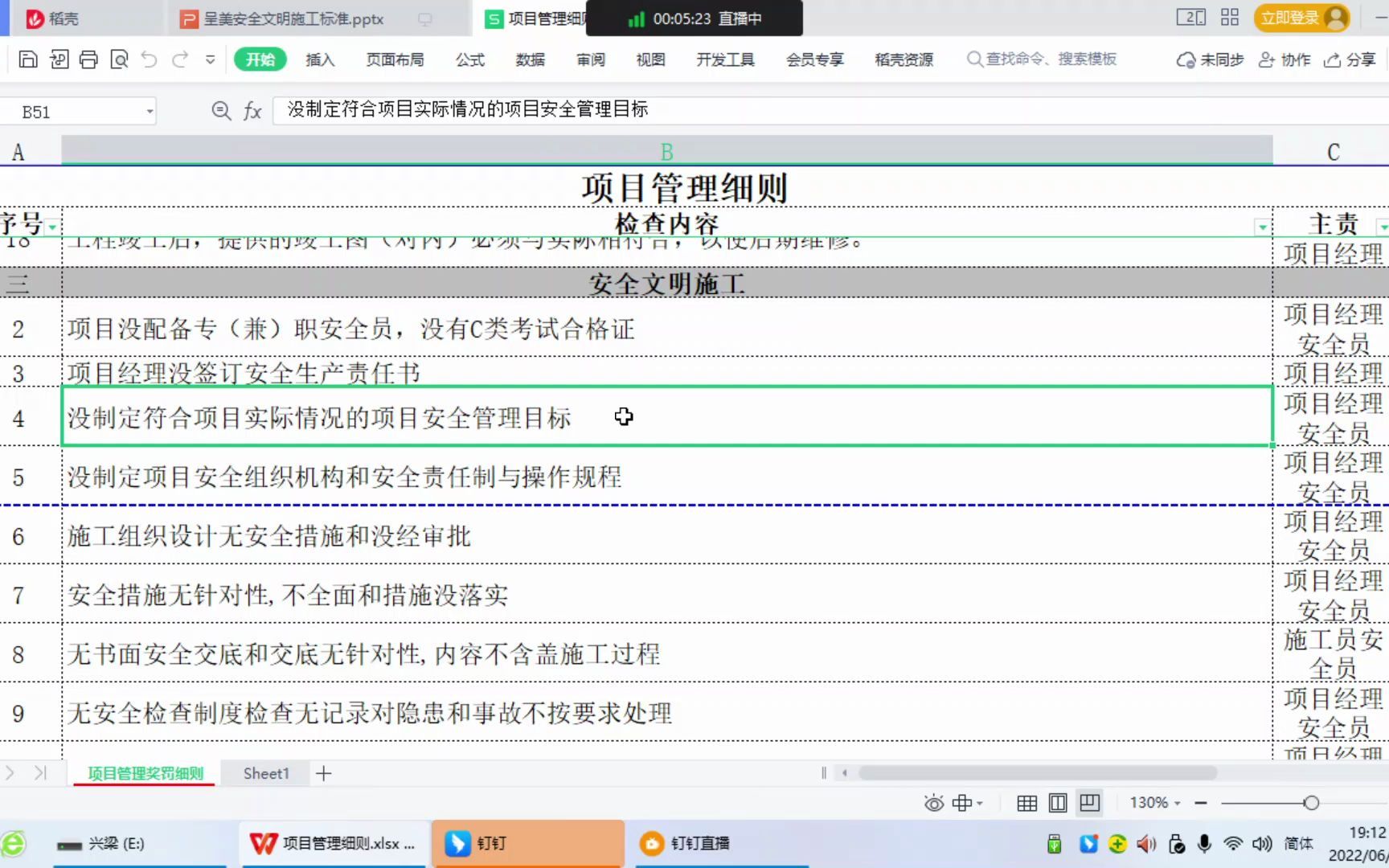Switch to page layout view icon
The image size is (1389, 868).
(1058, 803)
